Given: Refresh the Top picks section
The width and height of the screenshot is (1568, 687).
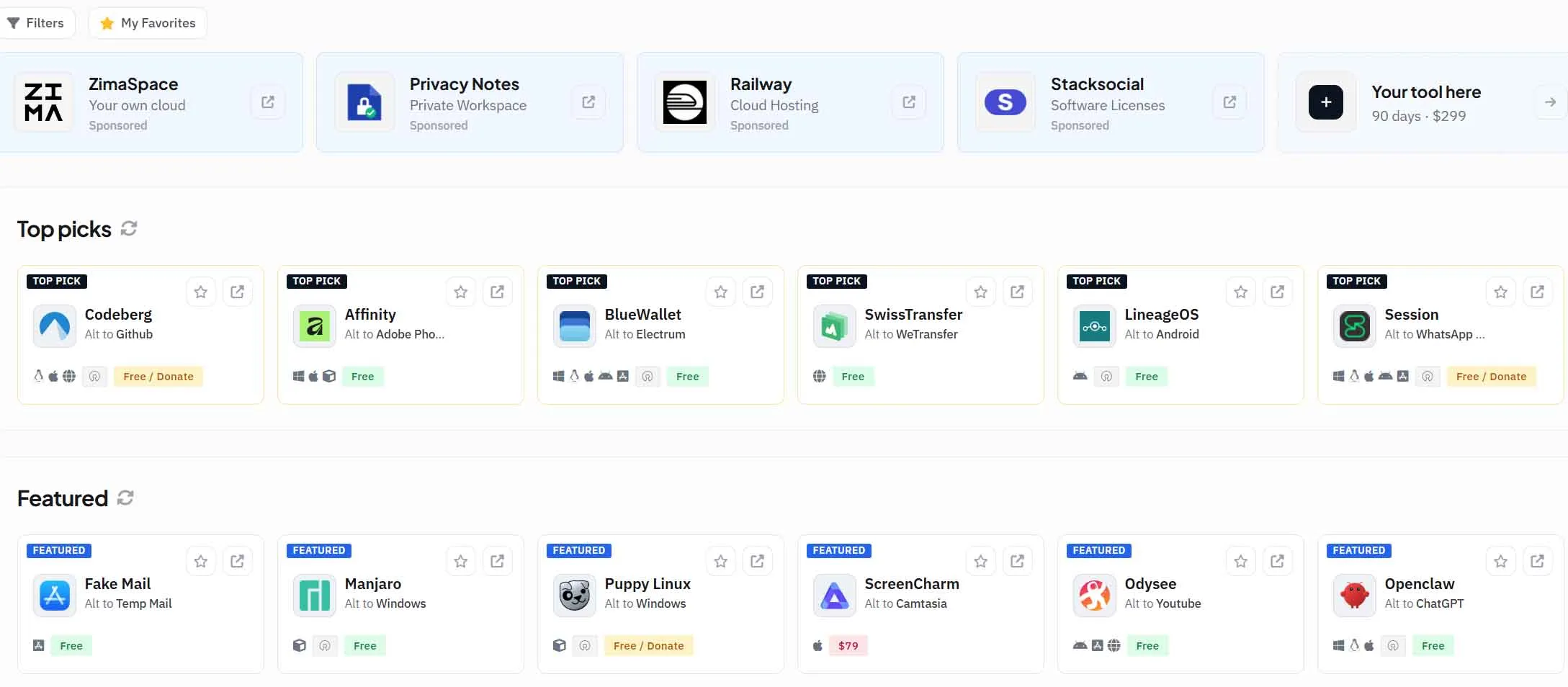Looking at the screenshot, I should click(129, 228).
